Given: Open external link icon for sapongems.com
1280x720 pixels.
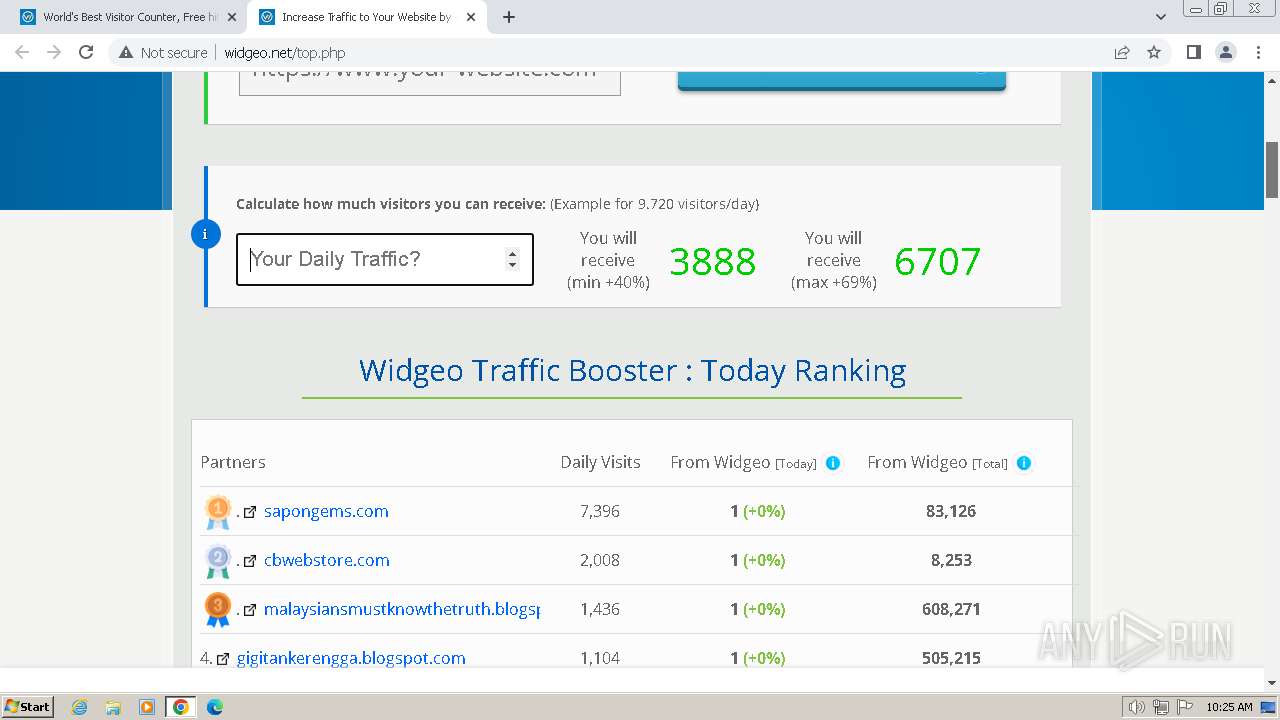Looking at the screenshot, I should pos(250,512).
